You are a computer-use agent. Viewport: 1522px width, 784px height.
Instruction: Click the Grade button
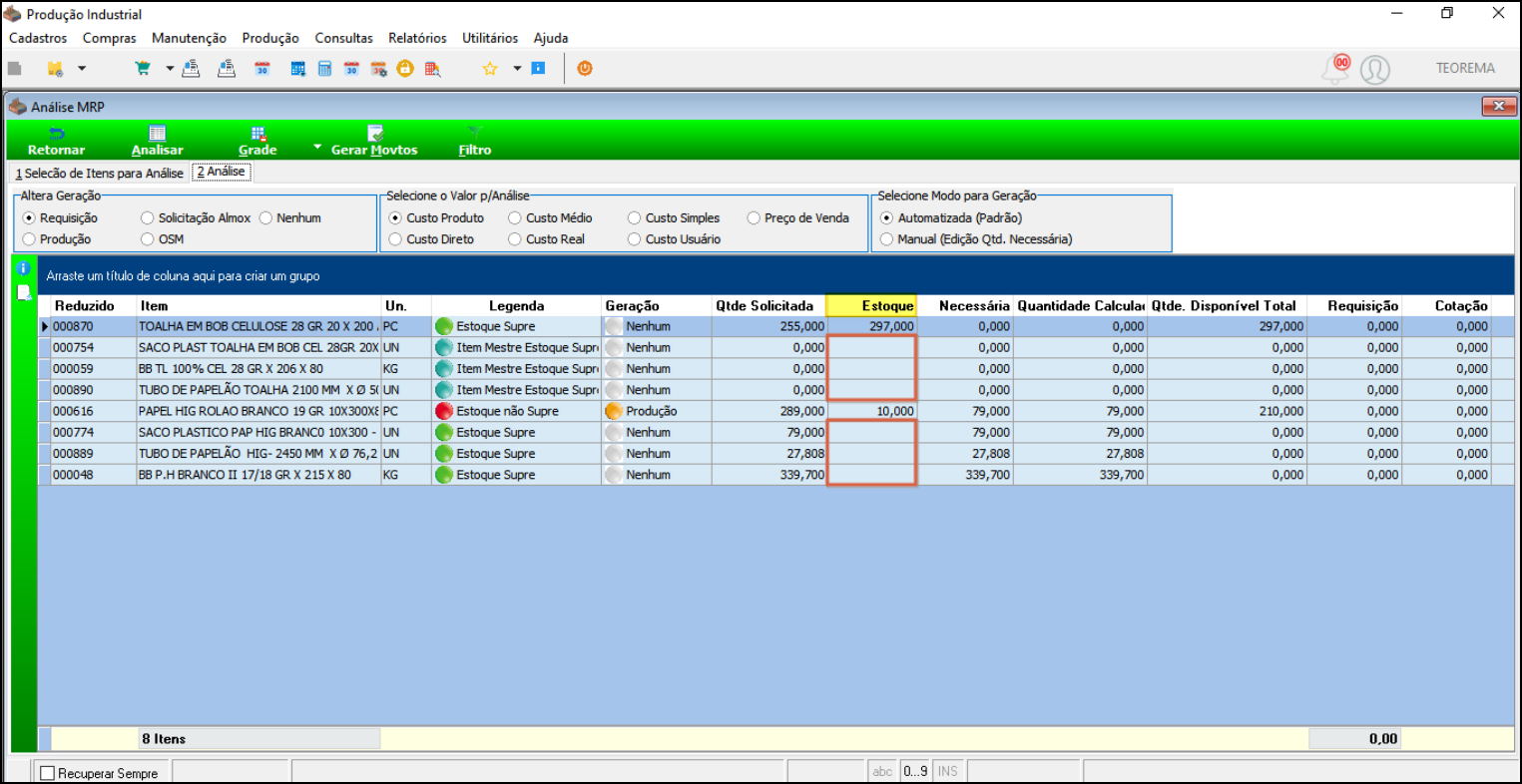point(257,141)
